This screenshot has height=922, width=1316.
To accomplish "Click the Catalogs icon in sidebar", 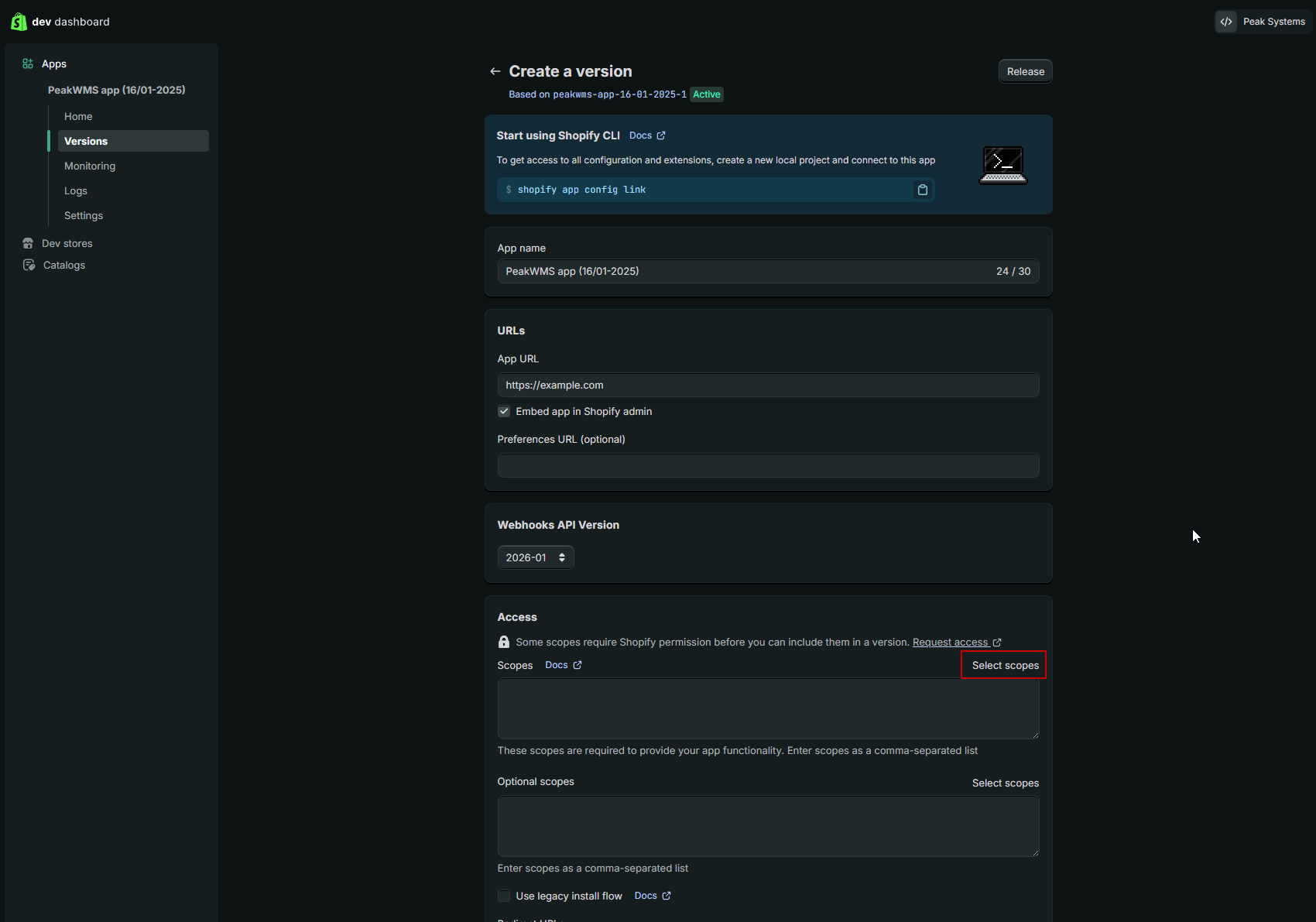I will [29, 265].
